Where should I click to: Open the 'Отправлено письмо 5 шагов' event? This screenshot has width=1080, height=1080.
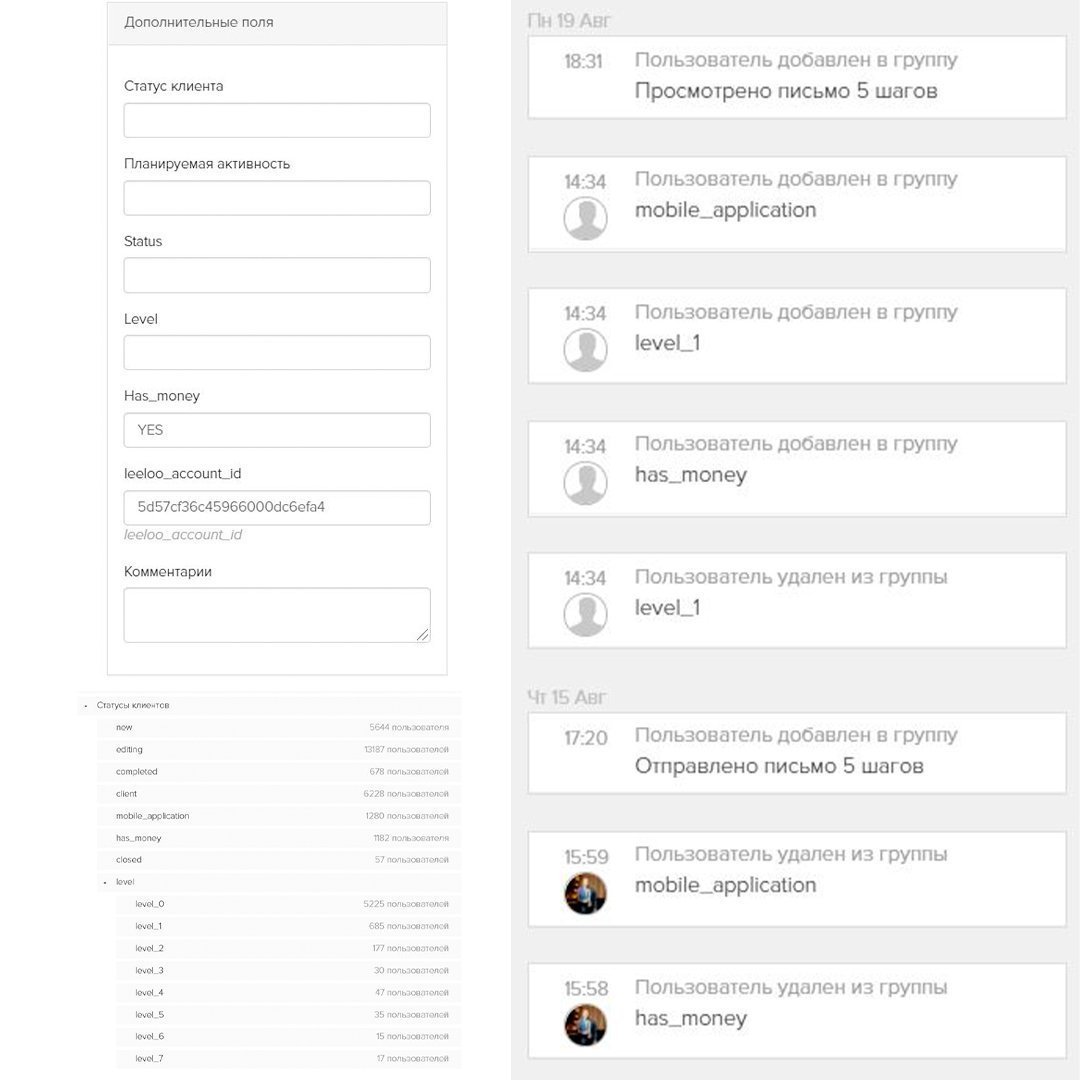[796, 753]
